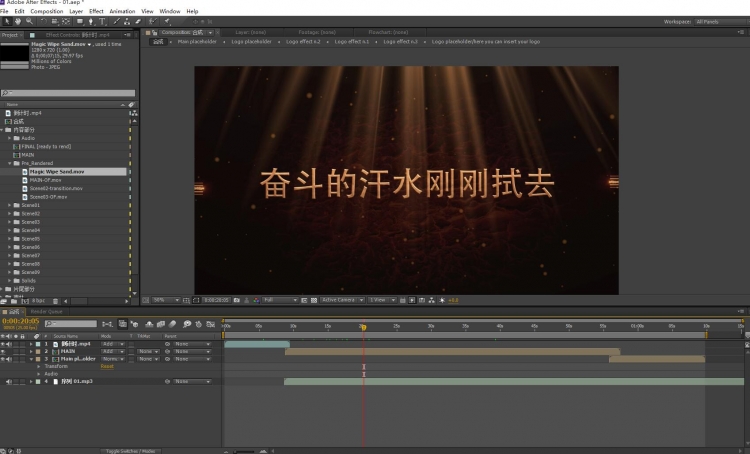750x454 pixels.
Task: Take a snapshot with camera icon
Action: [236, 300]
